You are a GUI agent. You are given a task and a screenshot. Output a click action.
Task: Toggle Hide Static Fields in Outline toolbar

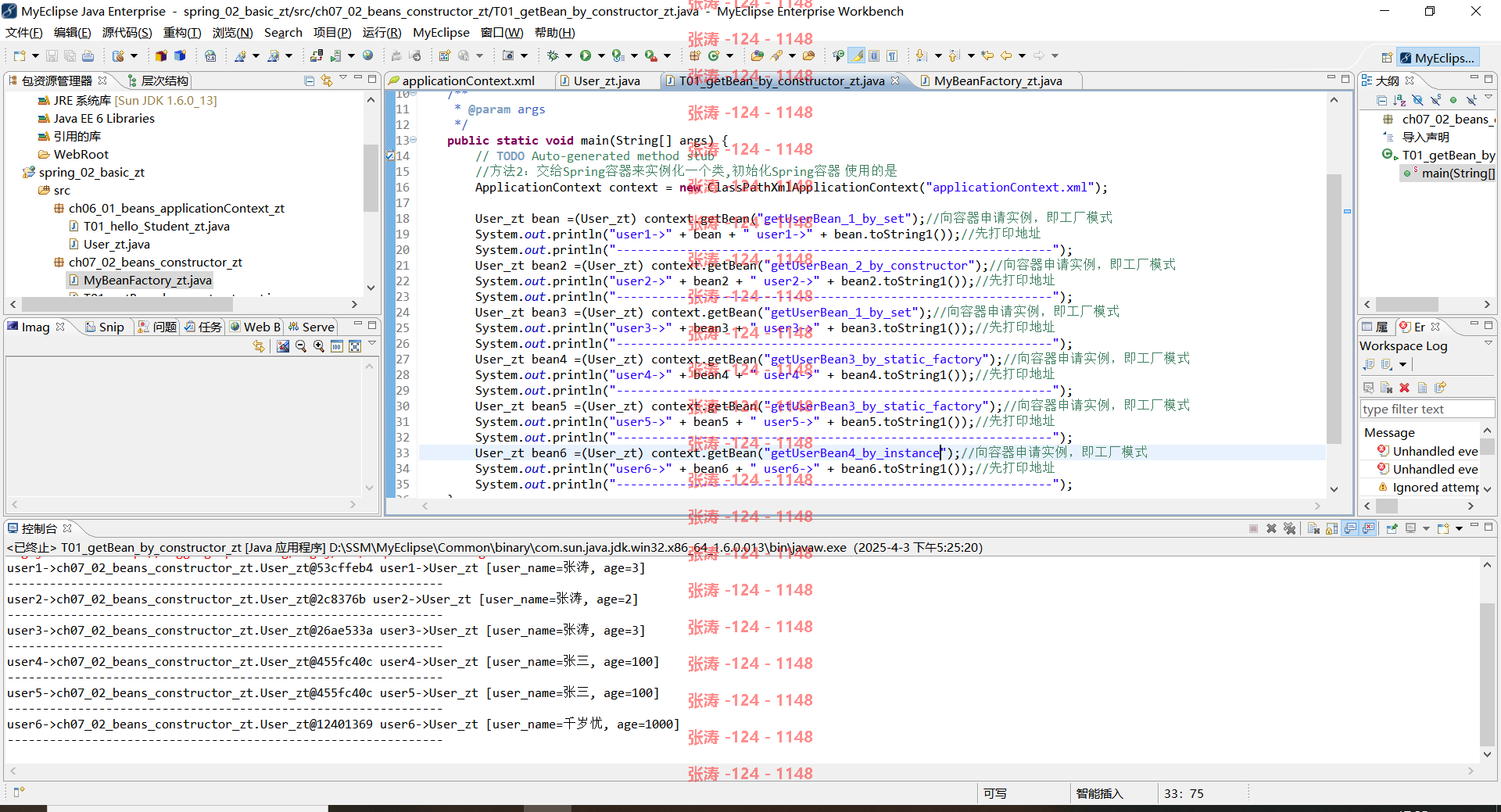(1435, 100)
